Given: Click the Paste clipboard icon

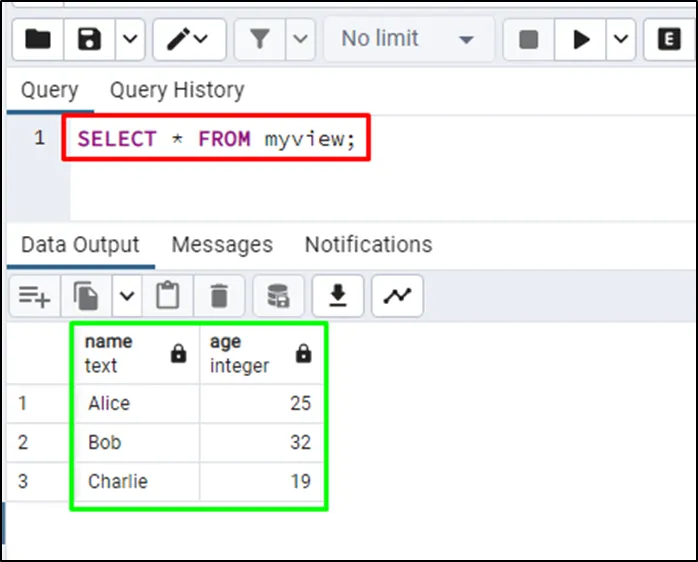Looking at the screenshot, I should tap(168, 296).
